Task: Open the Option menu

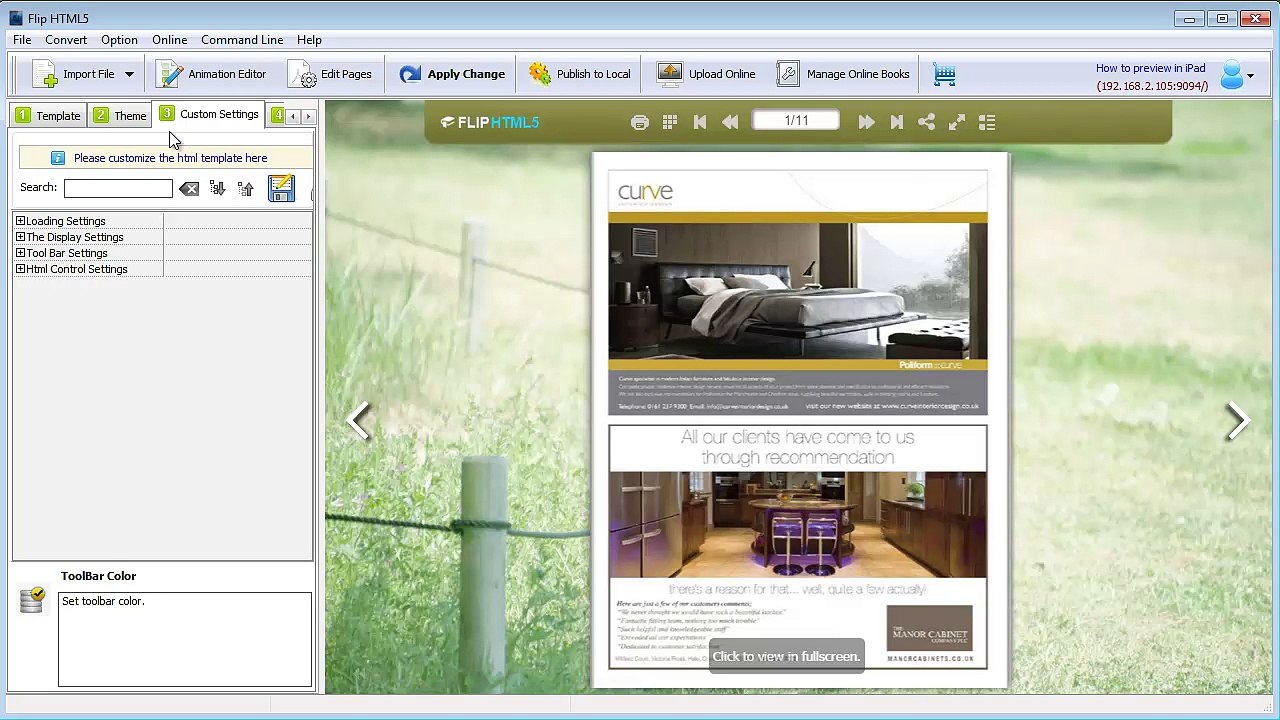Action: click(x=119, y=40)
